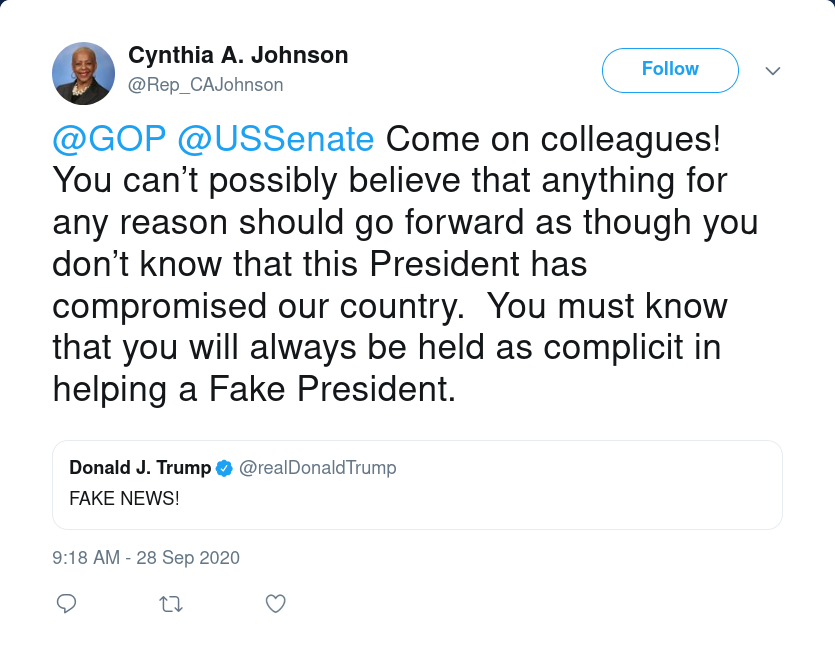Click the @realDonaldTrump handle
The width and height of the screenshot is (835, 654).
318,468
